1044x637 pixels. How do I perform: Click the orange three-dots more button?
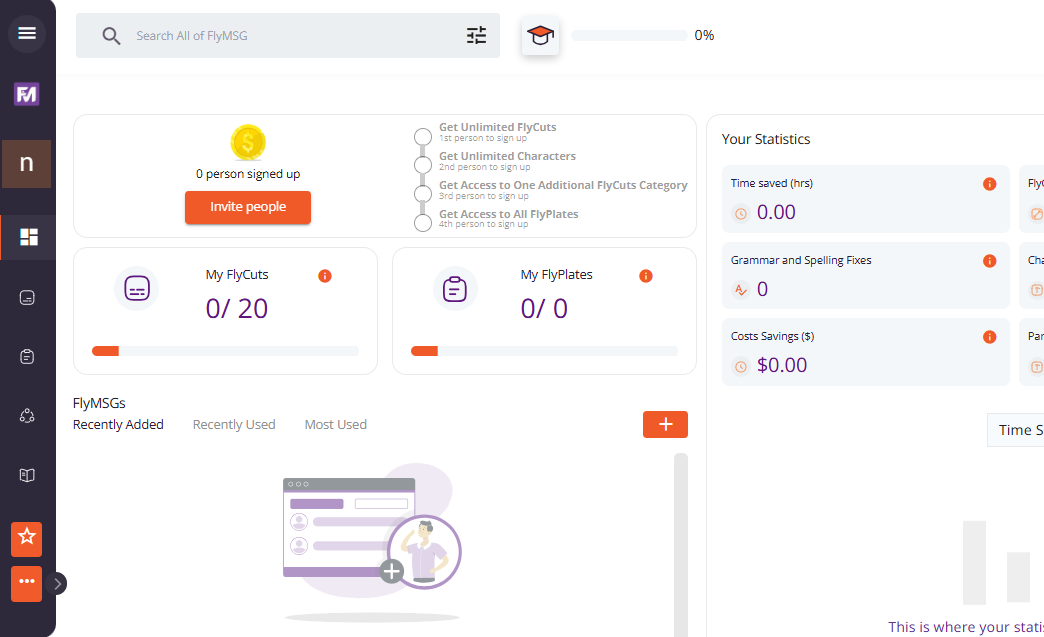(x=27, y=584)
